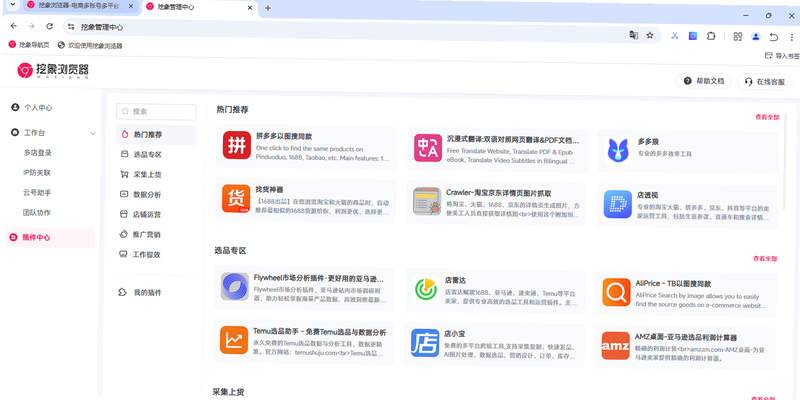Click the 挖象浏览器 logo
This screenshot has width=800, height=400.
pyautogui.click(x=53, y=70)
